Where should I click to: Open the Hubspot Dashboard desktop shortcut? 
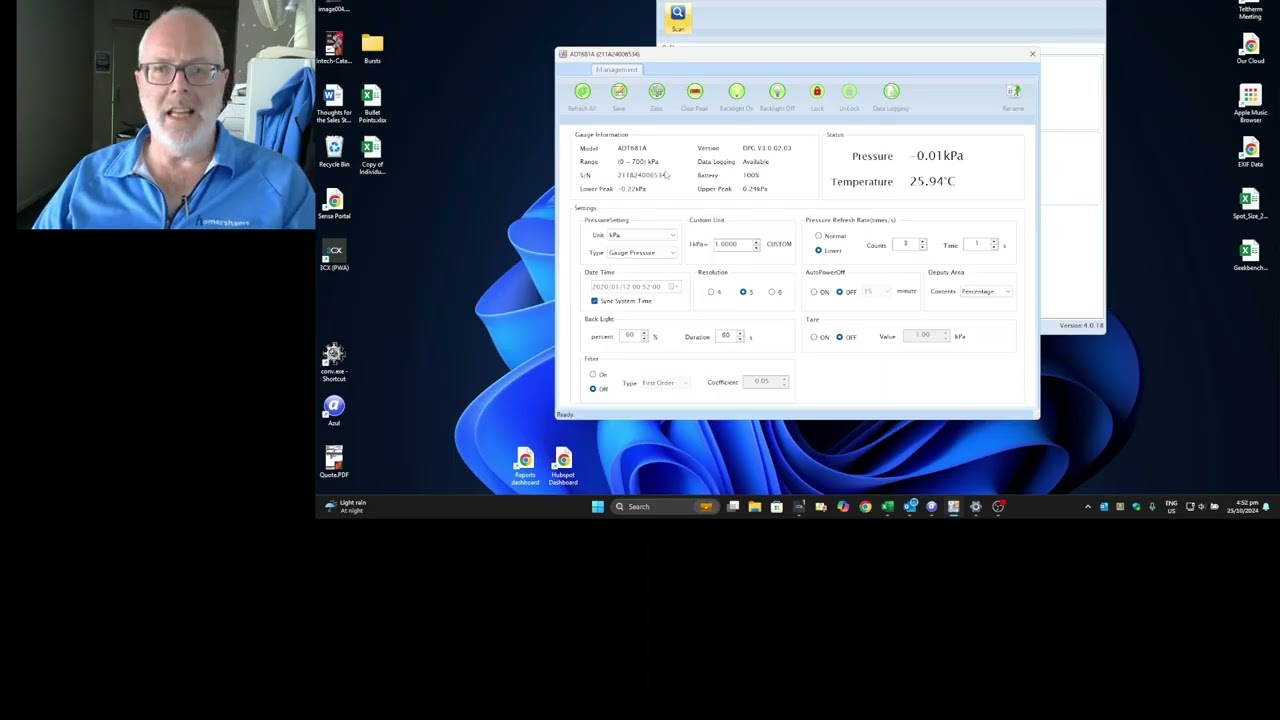[563, 467]
